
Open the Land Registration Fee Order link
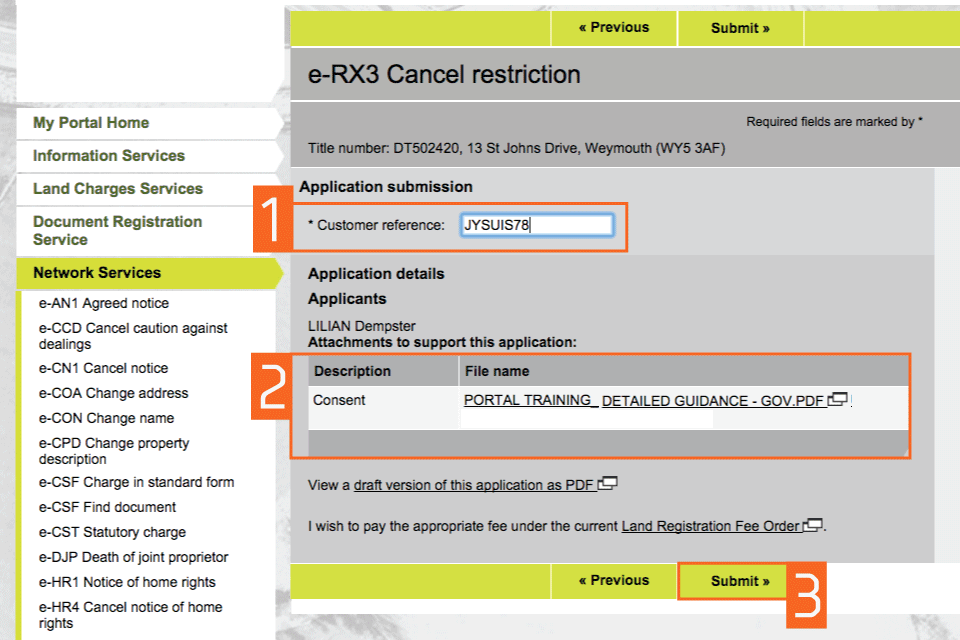711,526
